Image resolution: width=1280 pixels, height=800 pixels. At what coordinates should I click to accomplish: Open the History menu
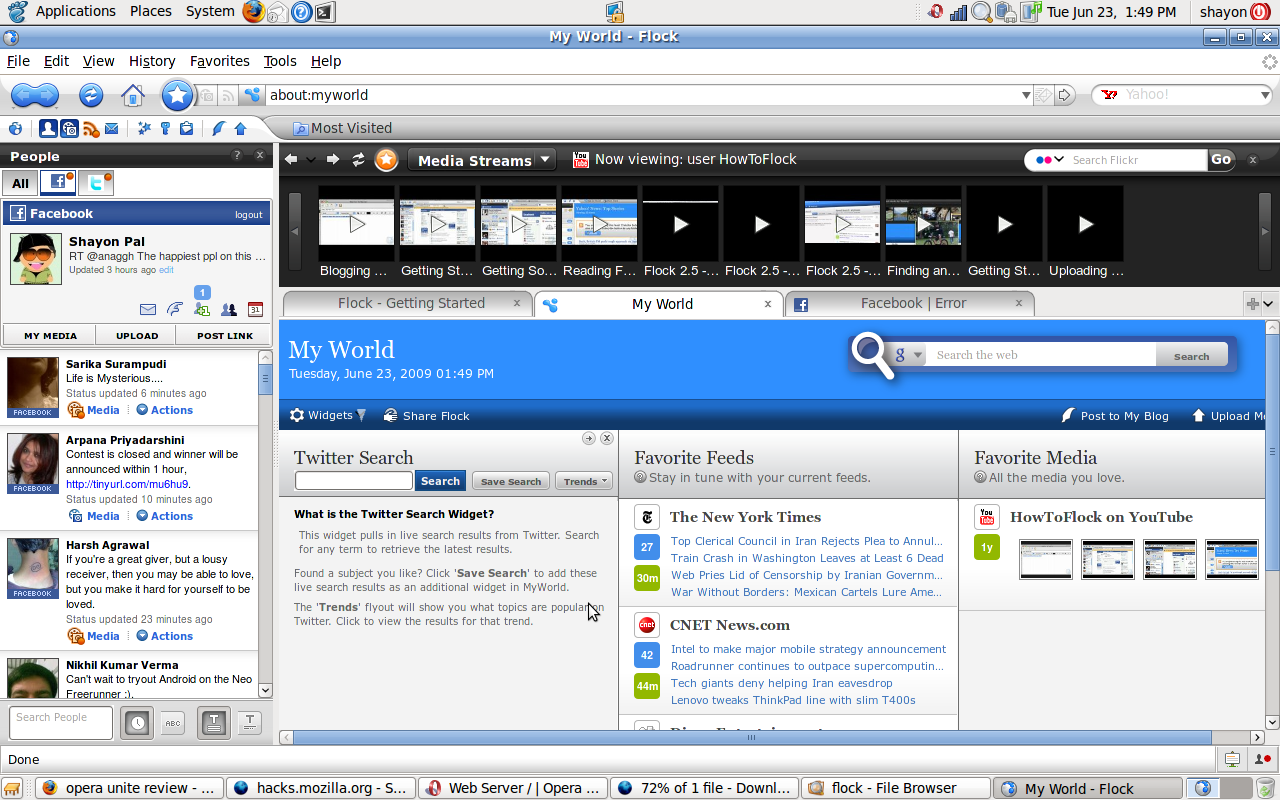tap(152, 61)
